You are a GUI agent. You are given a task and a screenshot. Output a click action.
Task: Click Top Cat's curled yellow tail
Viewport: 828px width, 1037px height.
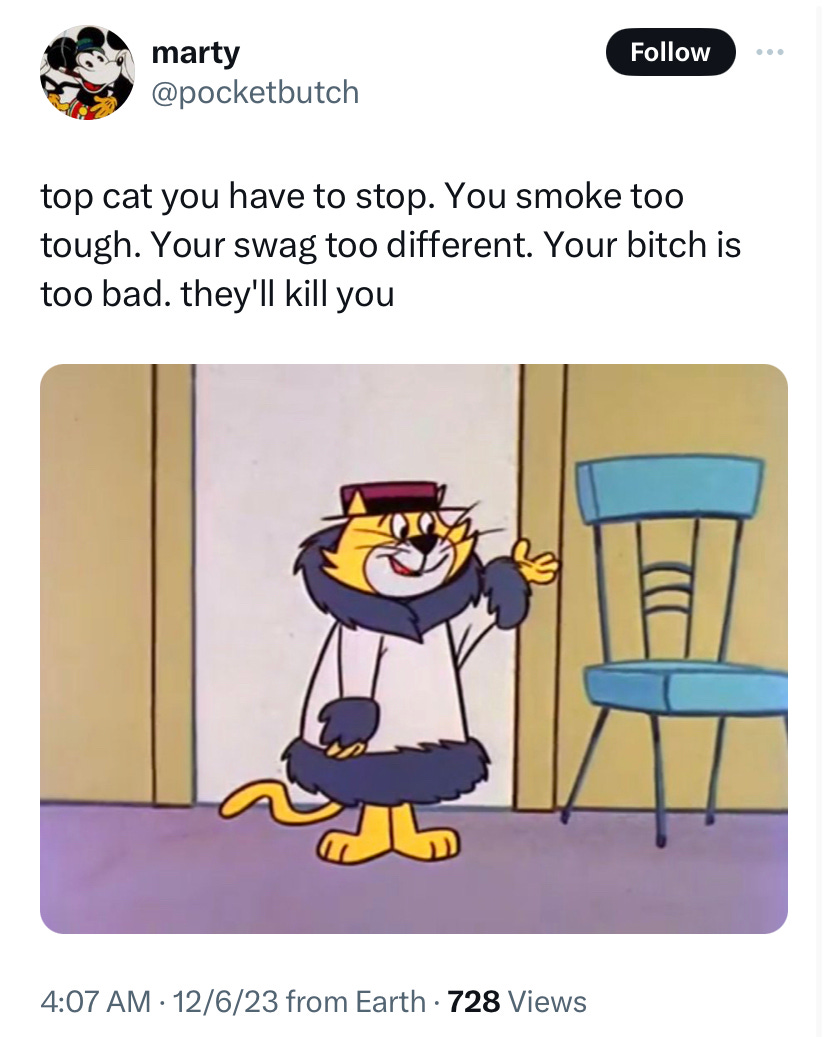point(278,804)
